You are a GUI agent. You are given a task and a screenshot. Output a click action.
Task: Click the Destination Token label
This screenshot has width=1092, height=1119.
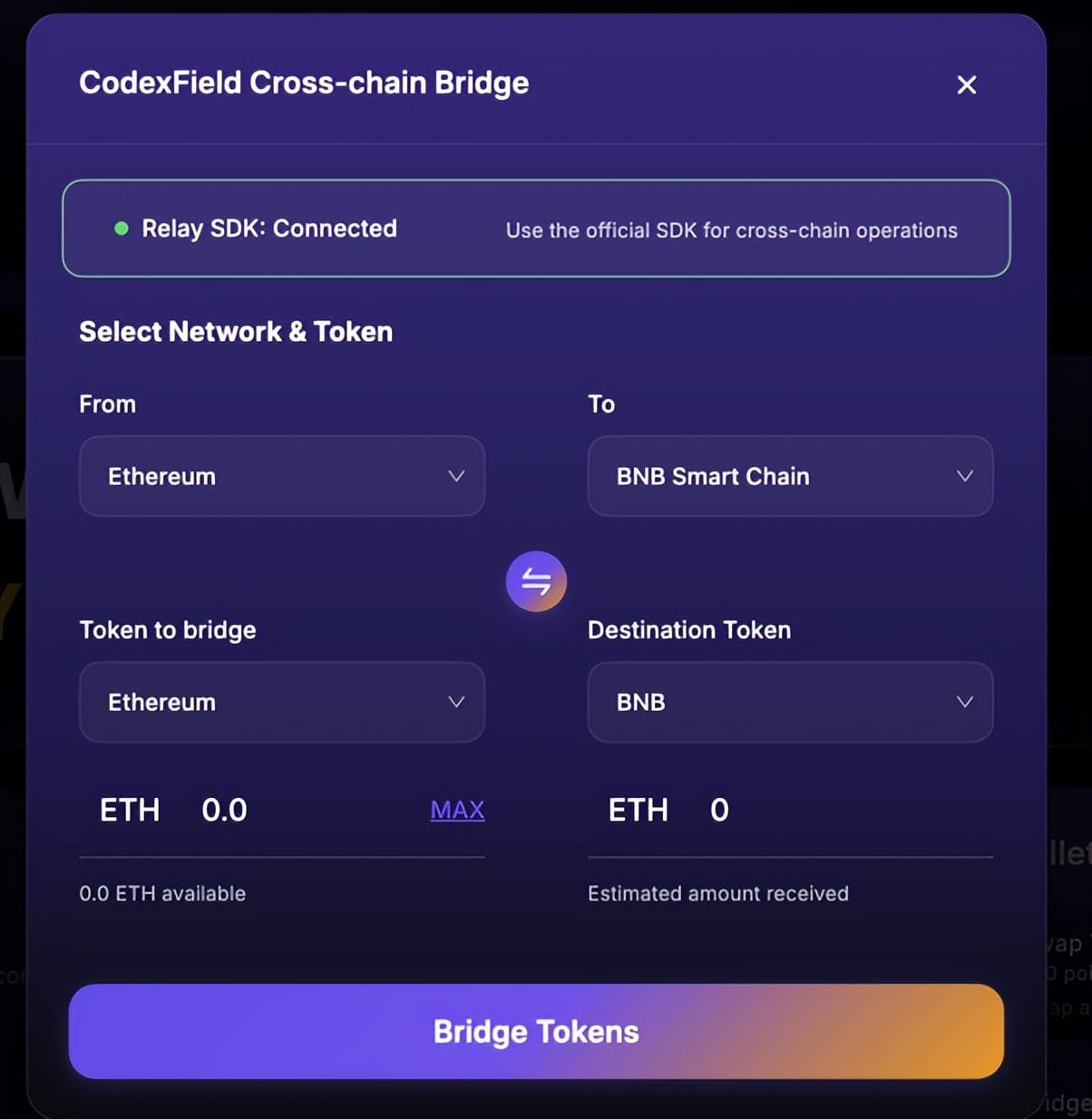pos(688,630)
